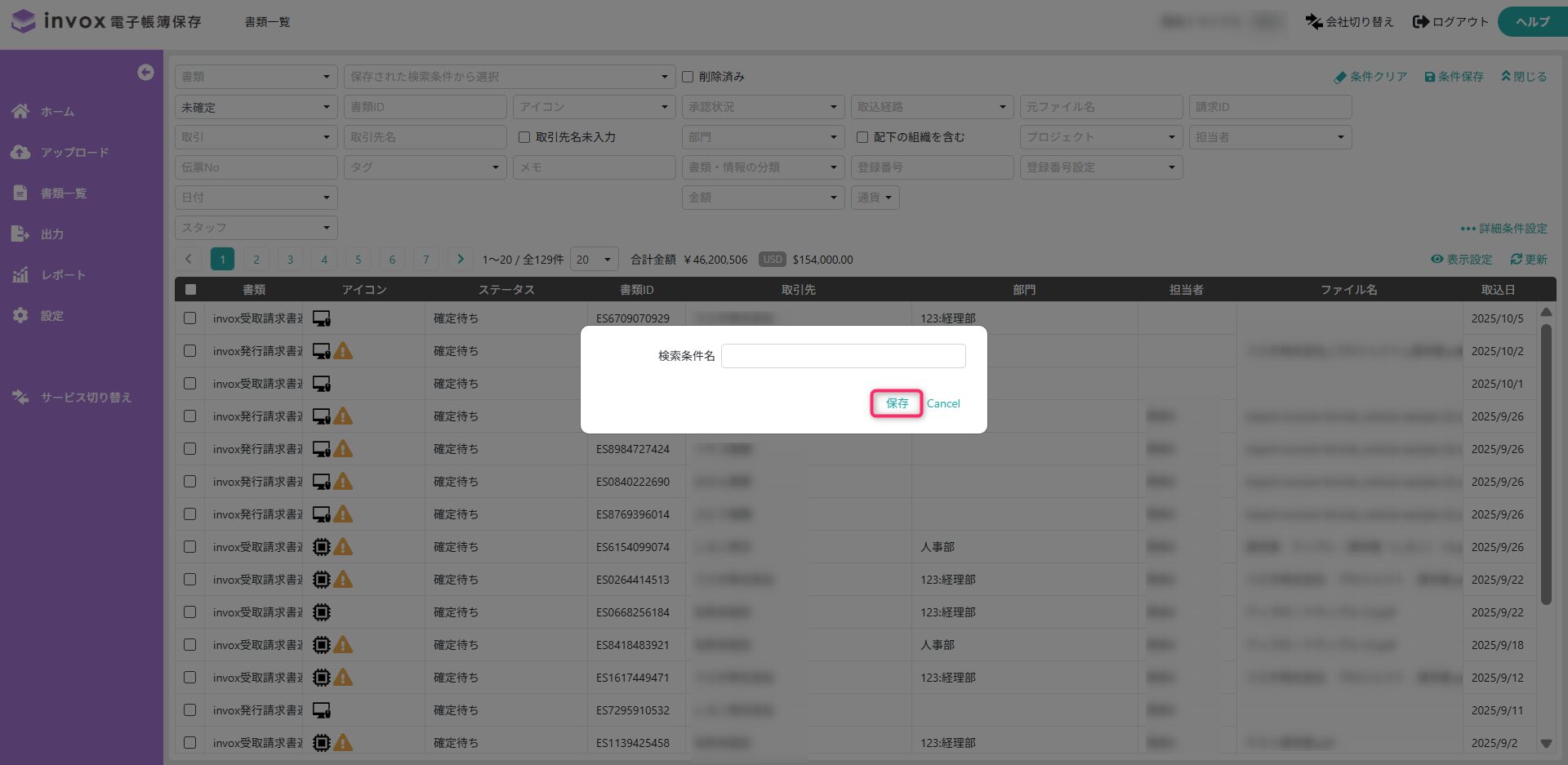Click the 出力 export sidebar icon
This screenshot has height=765, width=1568.
click(20, 234)
